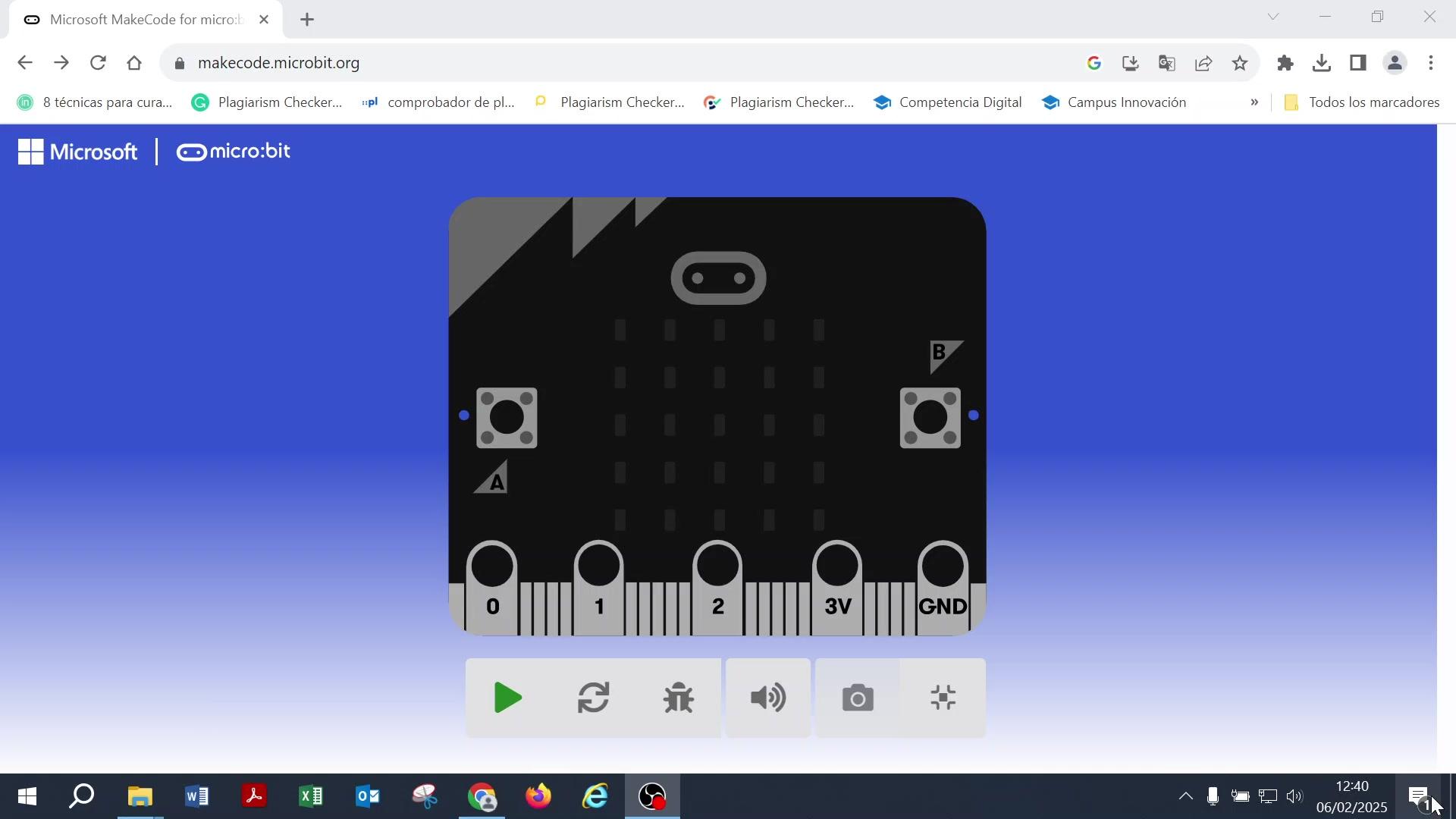Bookmark this page with the star icon
1456x819 pixels.
tap(1240, 63)
